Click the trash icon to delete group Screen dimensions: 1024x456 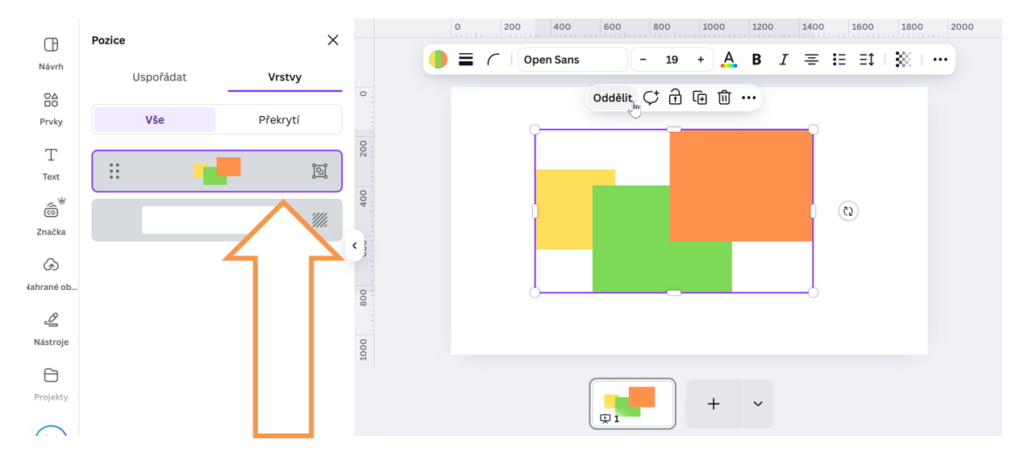pyautogui.click(x=724, y=98)
